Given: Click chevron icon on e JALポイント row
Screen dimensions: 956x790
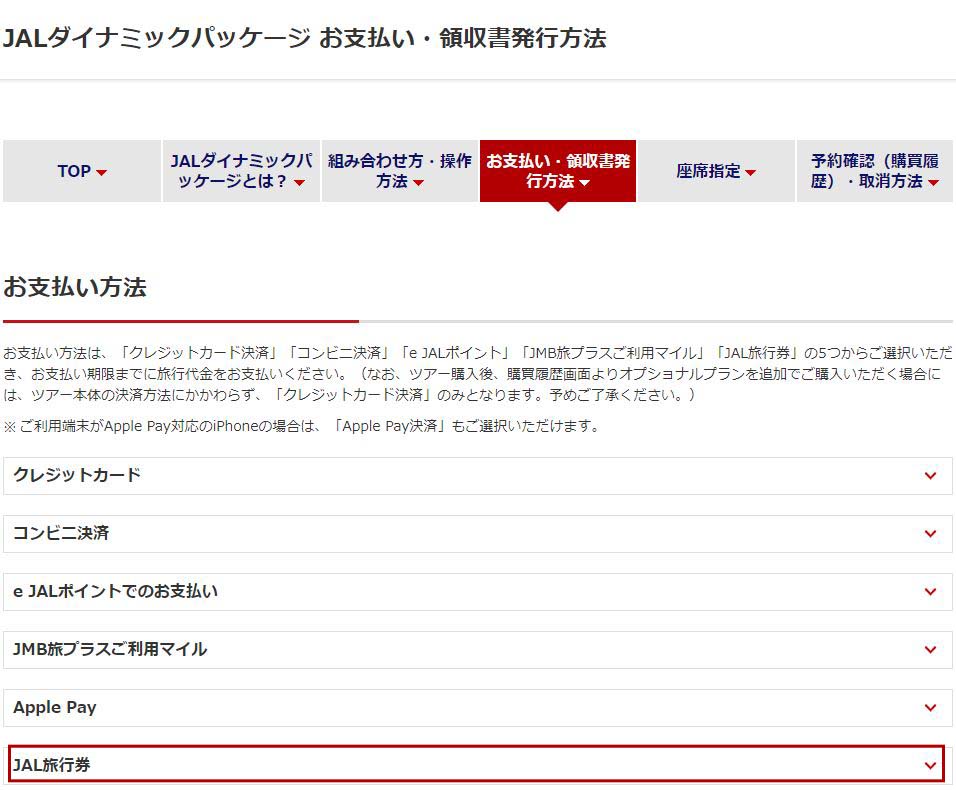Looking at the screenshot, I should click(930, 592).
